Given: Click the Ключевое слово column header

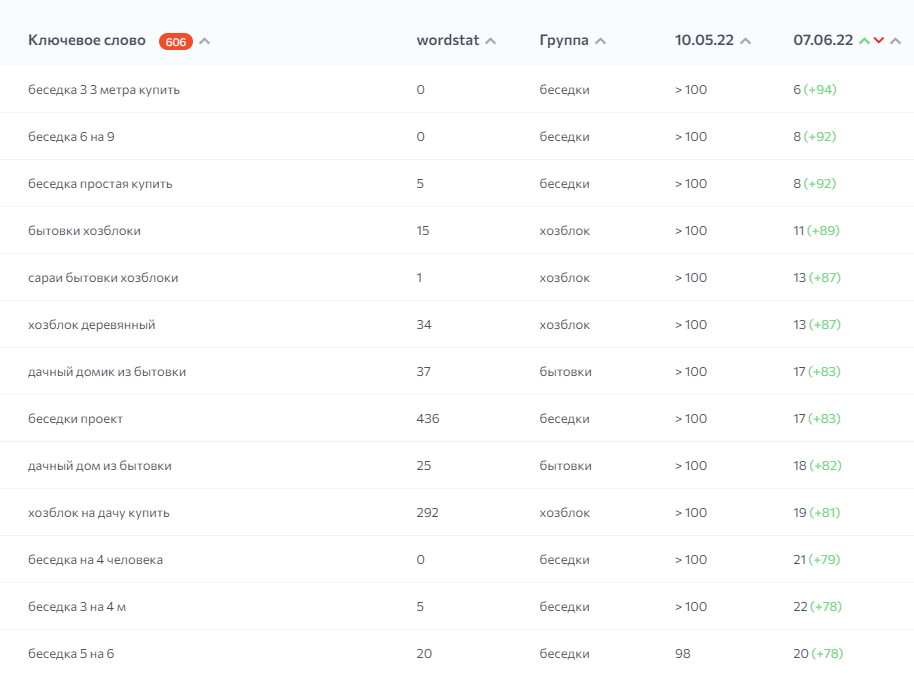Looking at the screenshot, I should tap(87, 40).
